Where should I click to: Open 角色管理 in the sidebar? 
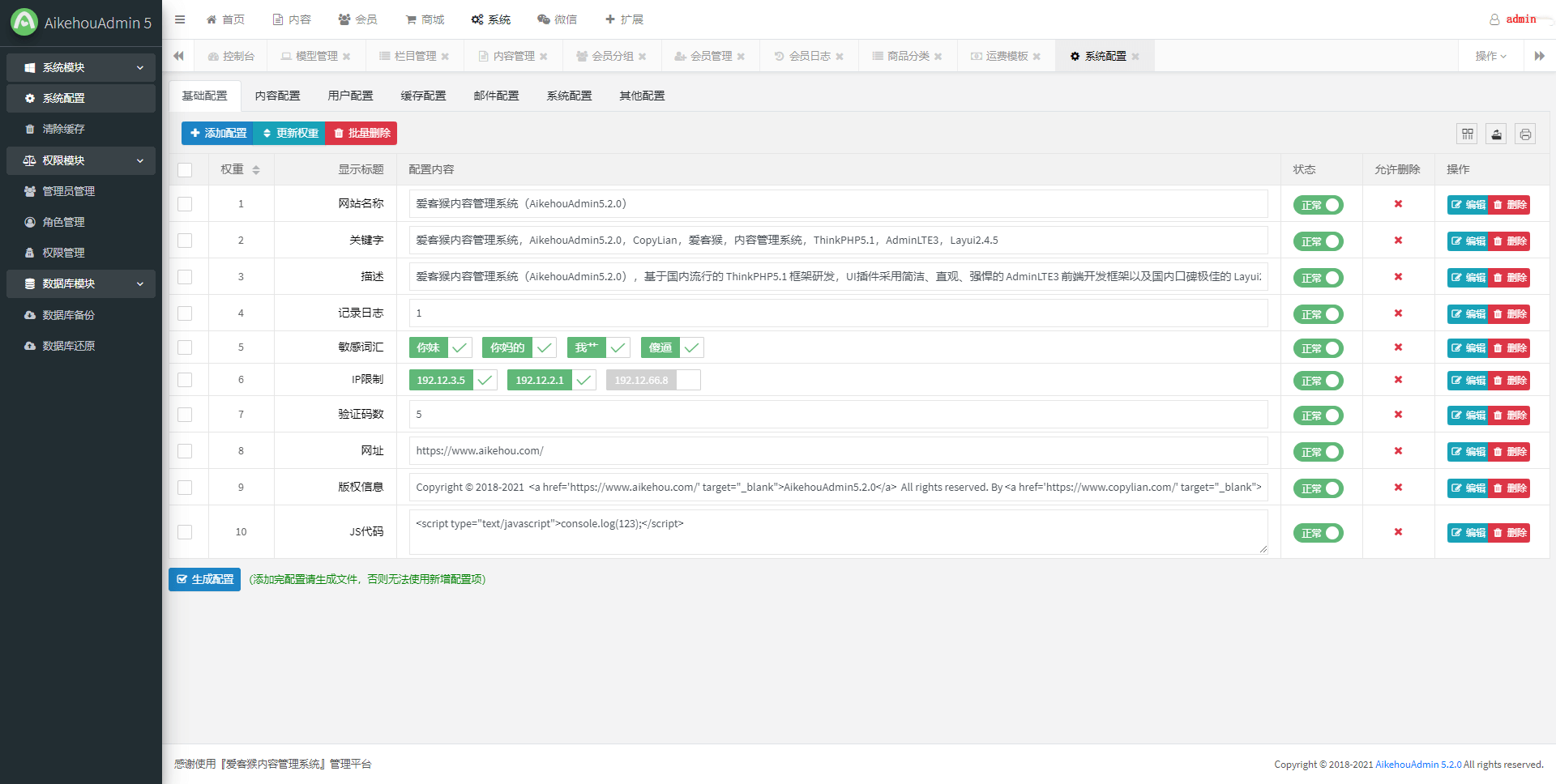pos(81,223)
